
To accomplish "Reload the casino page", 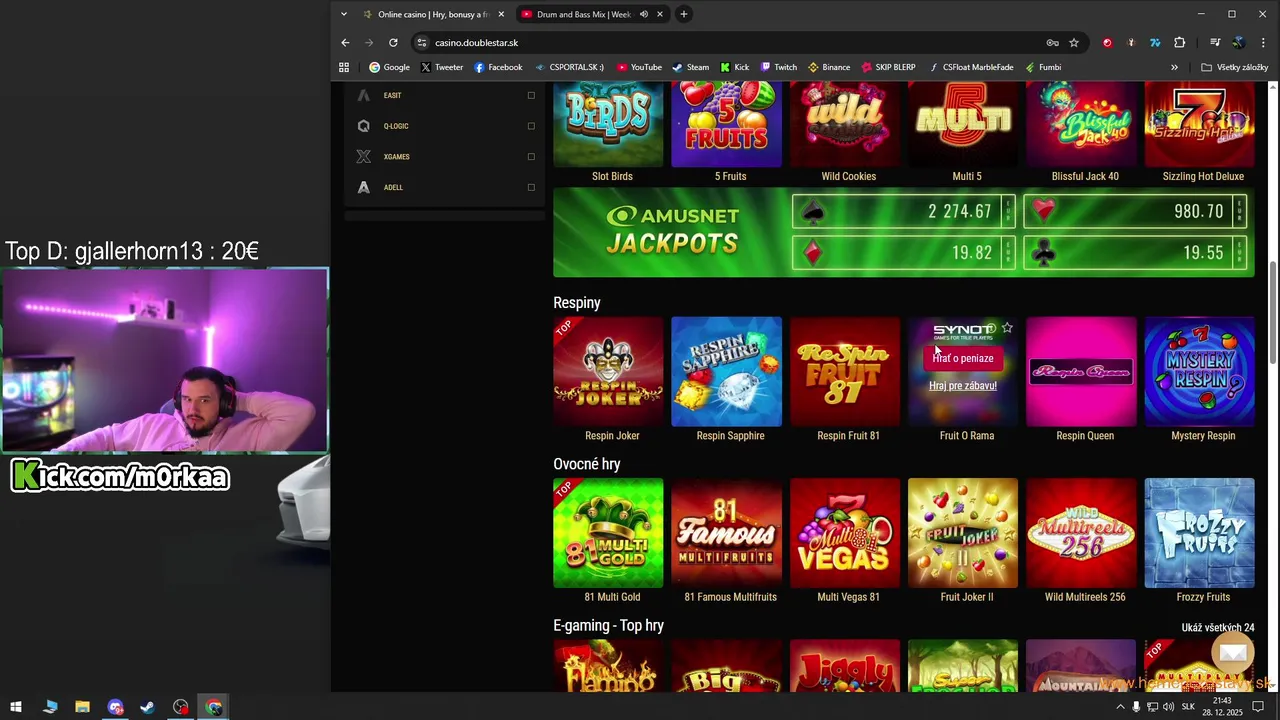I will [x=393, y=43].
